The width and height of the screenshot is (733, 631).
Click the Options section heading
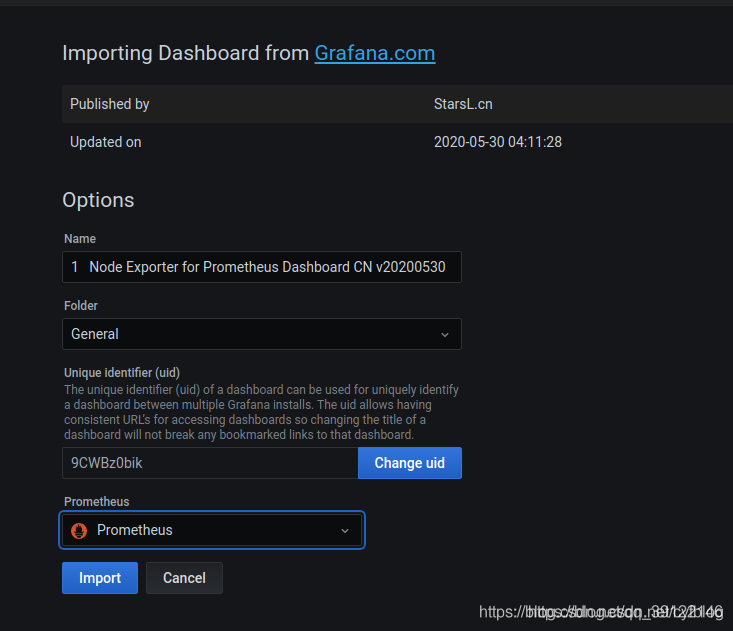[x=98, y=200]
